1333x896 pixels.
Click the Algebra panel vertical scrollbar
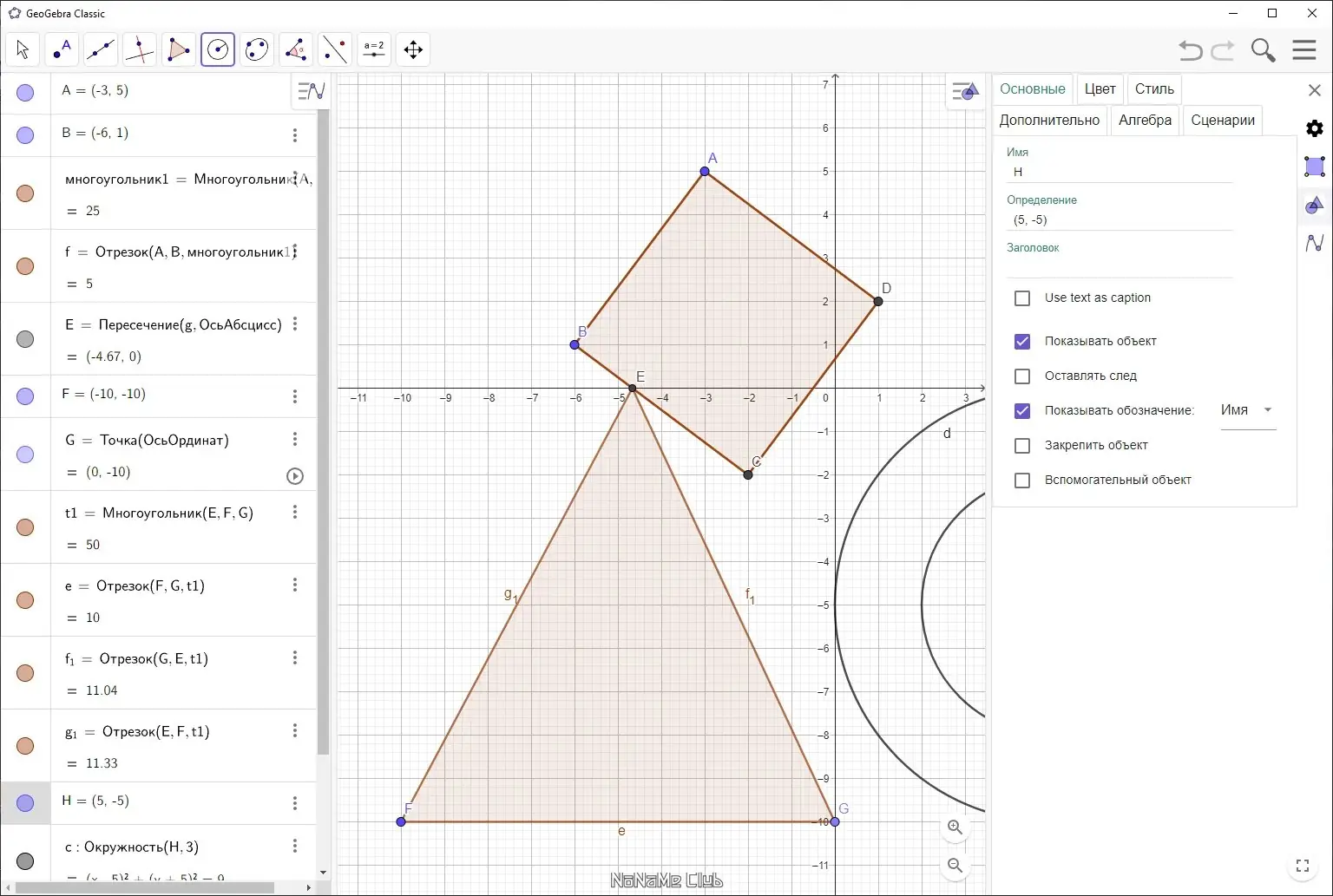click(x=323, y=432)
